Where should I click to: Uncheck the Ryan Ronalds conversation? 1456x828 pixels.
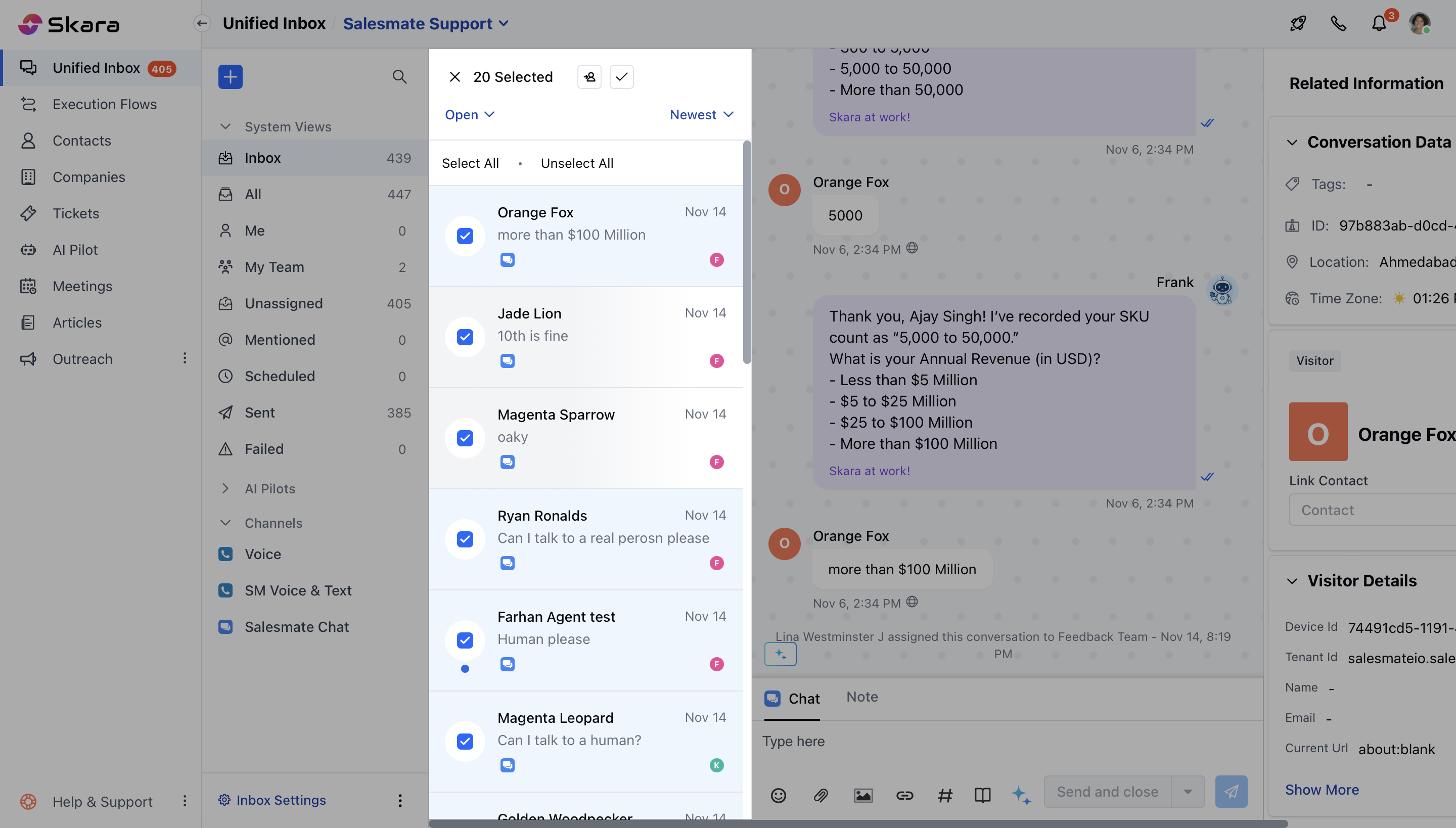pyautogui.click(x=465, y=539)
